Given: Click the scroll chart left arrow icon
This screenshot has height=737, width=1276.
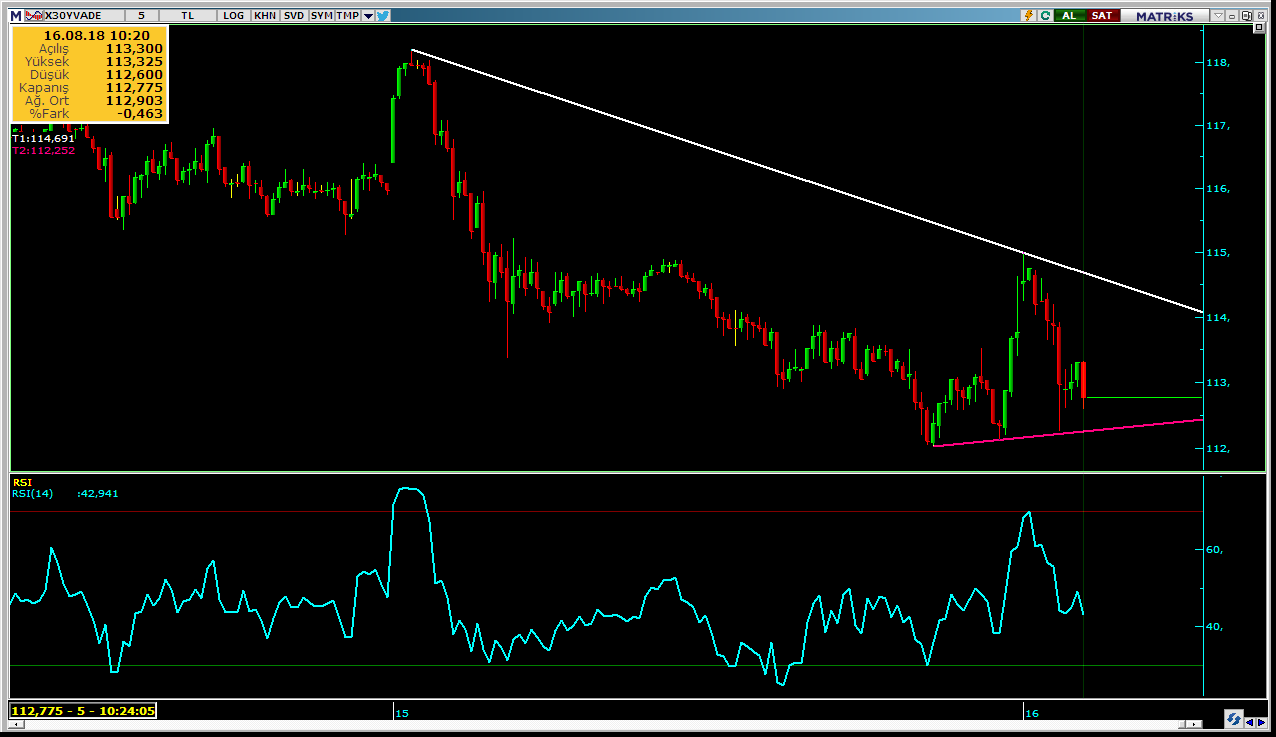Looking at the screenshot, I should click(x=1249, y=722).
